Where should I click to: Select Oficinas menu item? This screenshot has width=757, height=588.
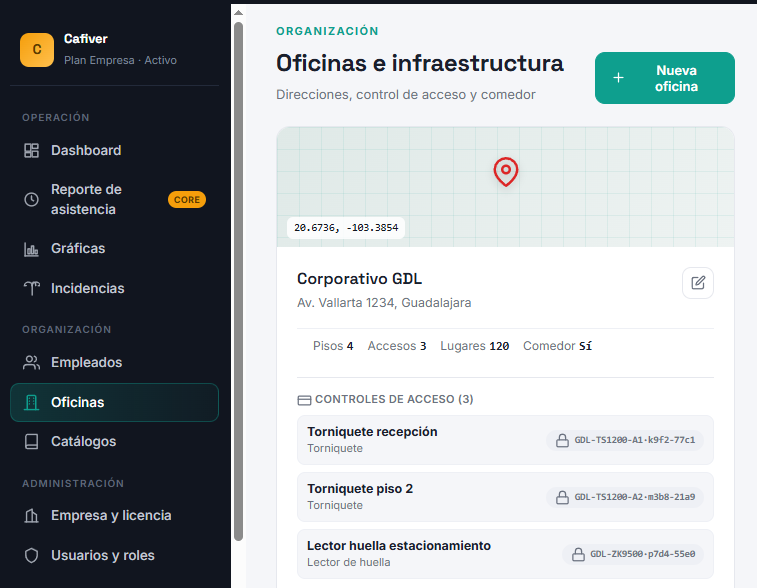point(114,402)
